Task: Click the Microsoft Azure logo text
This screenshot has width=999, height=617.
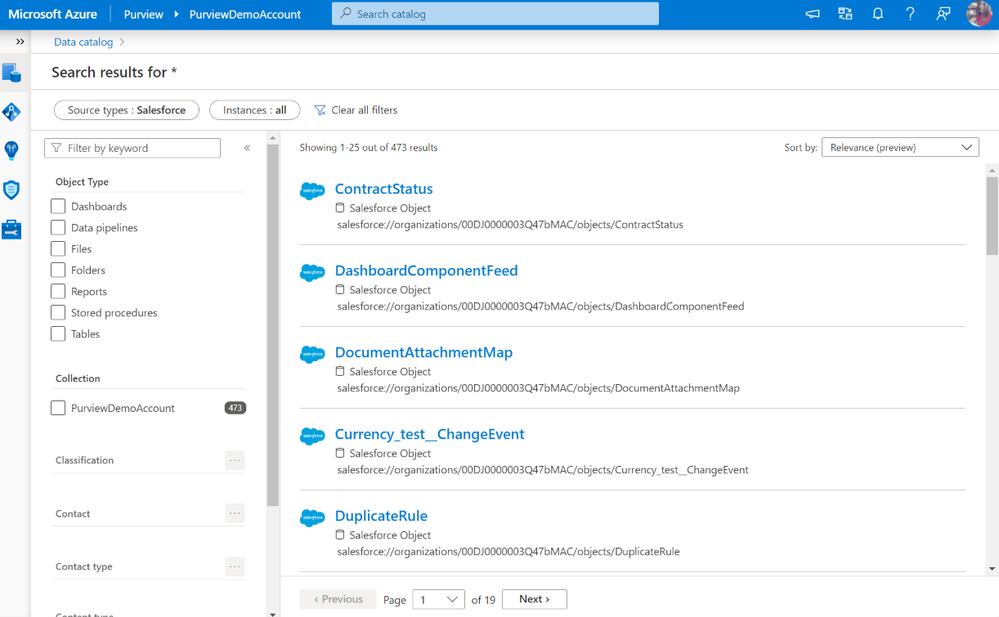Action: 53,14
